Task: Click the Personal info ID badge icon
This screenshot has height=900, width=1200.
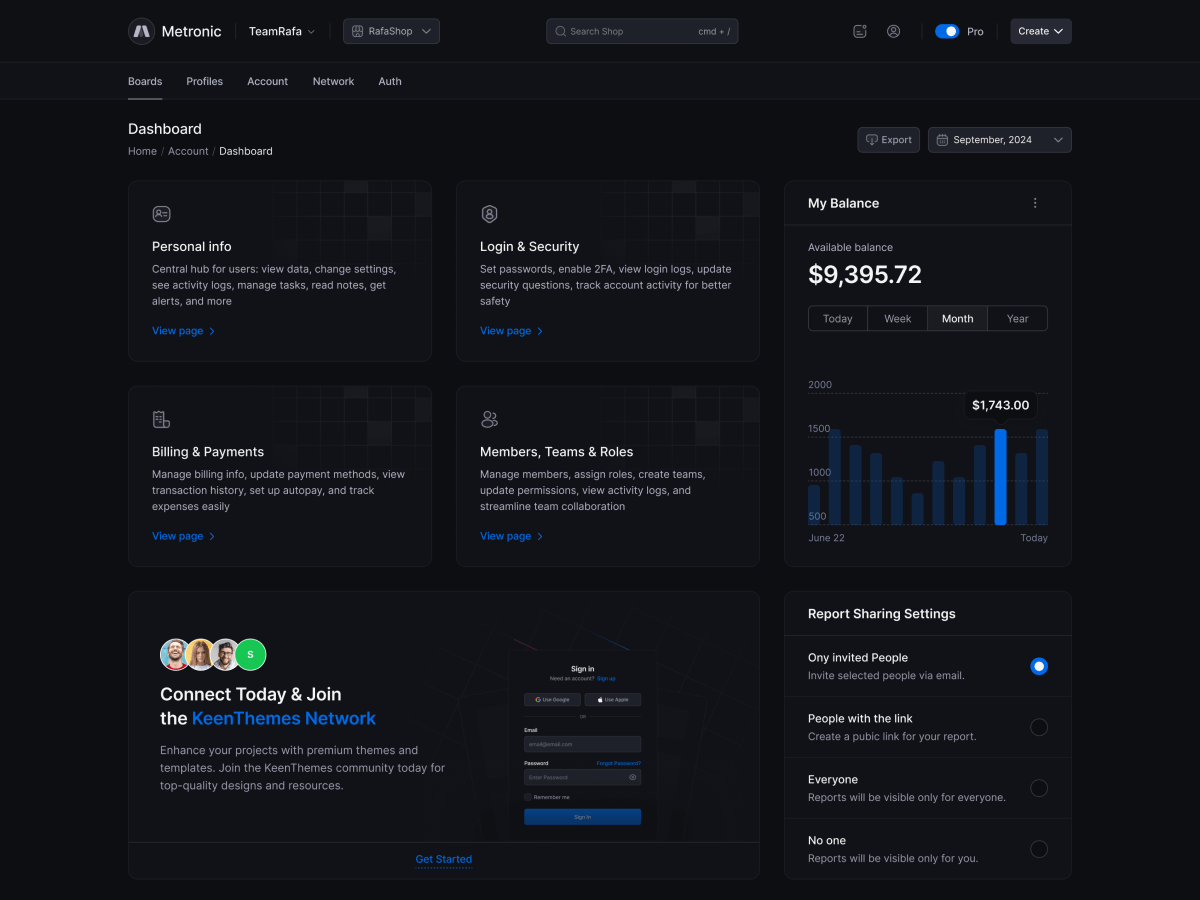Action: coord(162,213)
